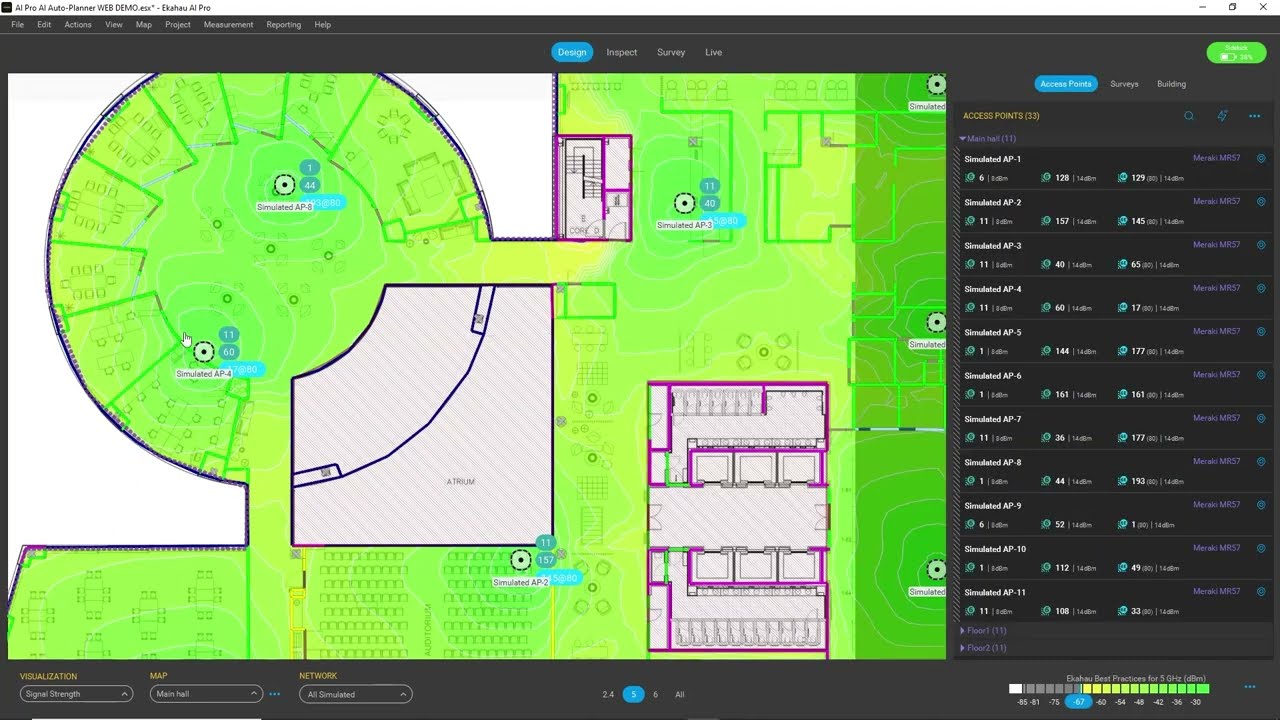The width and height of the screenshot is (1280, 720).
Task: Select Simulated AP-4 marker on the map
Action: 204,352
